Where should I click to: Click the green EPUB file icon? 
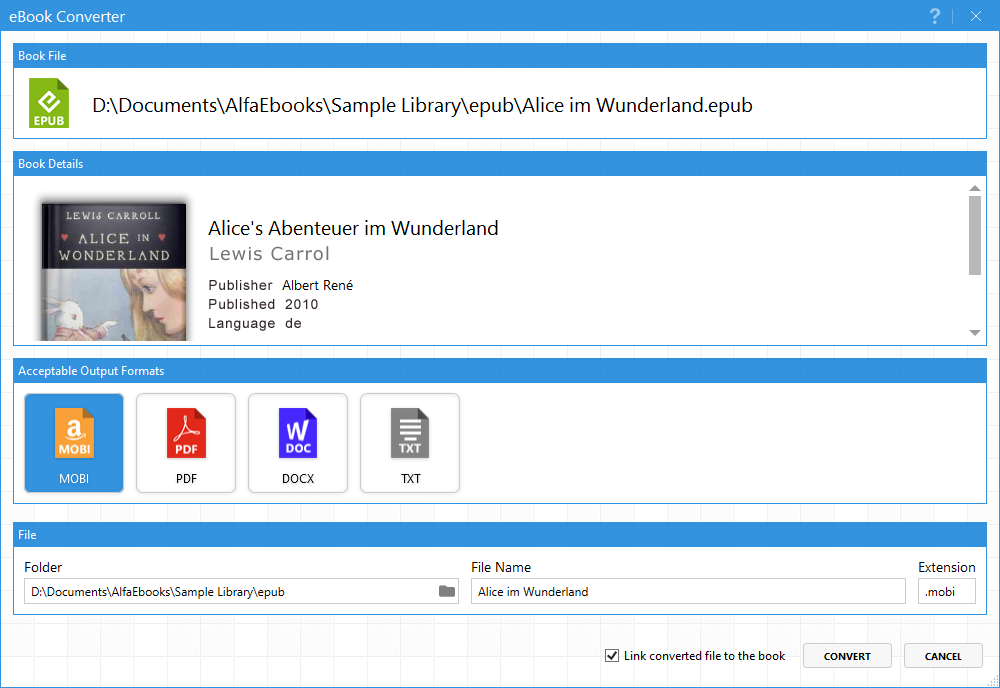click(49, 104)
